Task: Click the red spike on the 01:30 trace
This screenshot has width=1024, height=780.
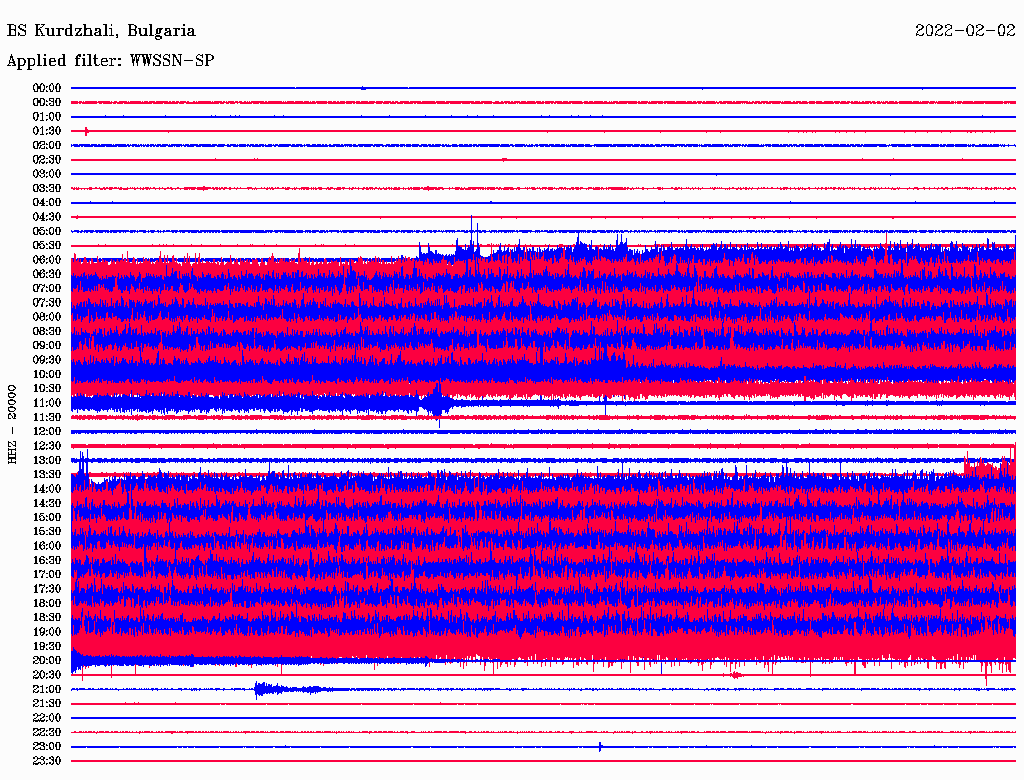Action: (86, 131)
